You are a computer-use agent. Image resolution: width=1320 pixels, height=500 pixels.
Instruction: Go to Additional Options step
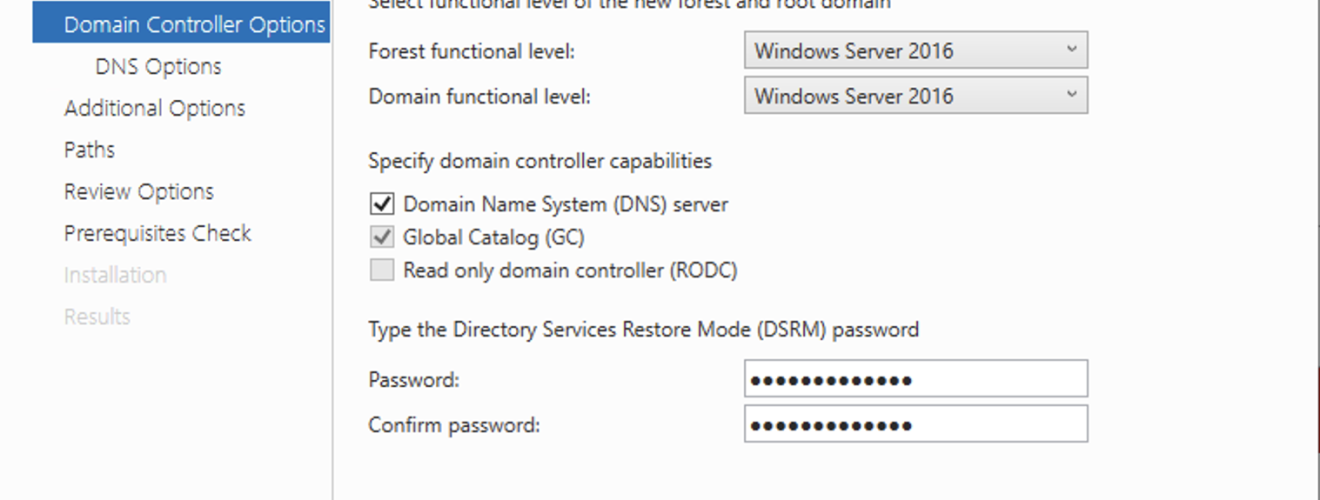point(154,108)
